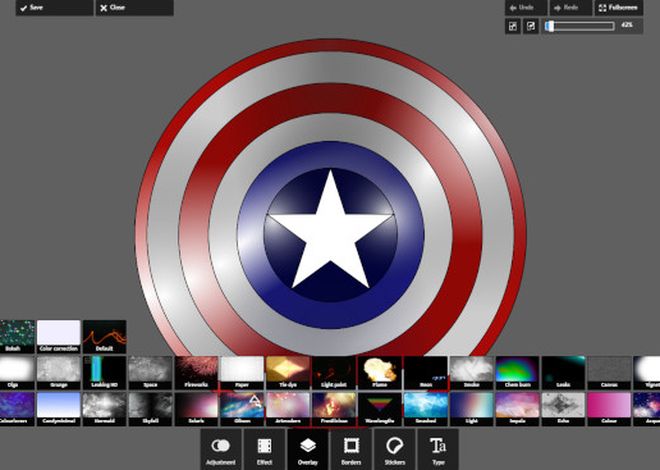
Task: Click the zoom slider handle
Action: [550, 26]
